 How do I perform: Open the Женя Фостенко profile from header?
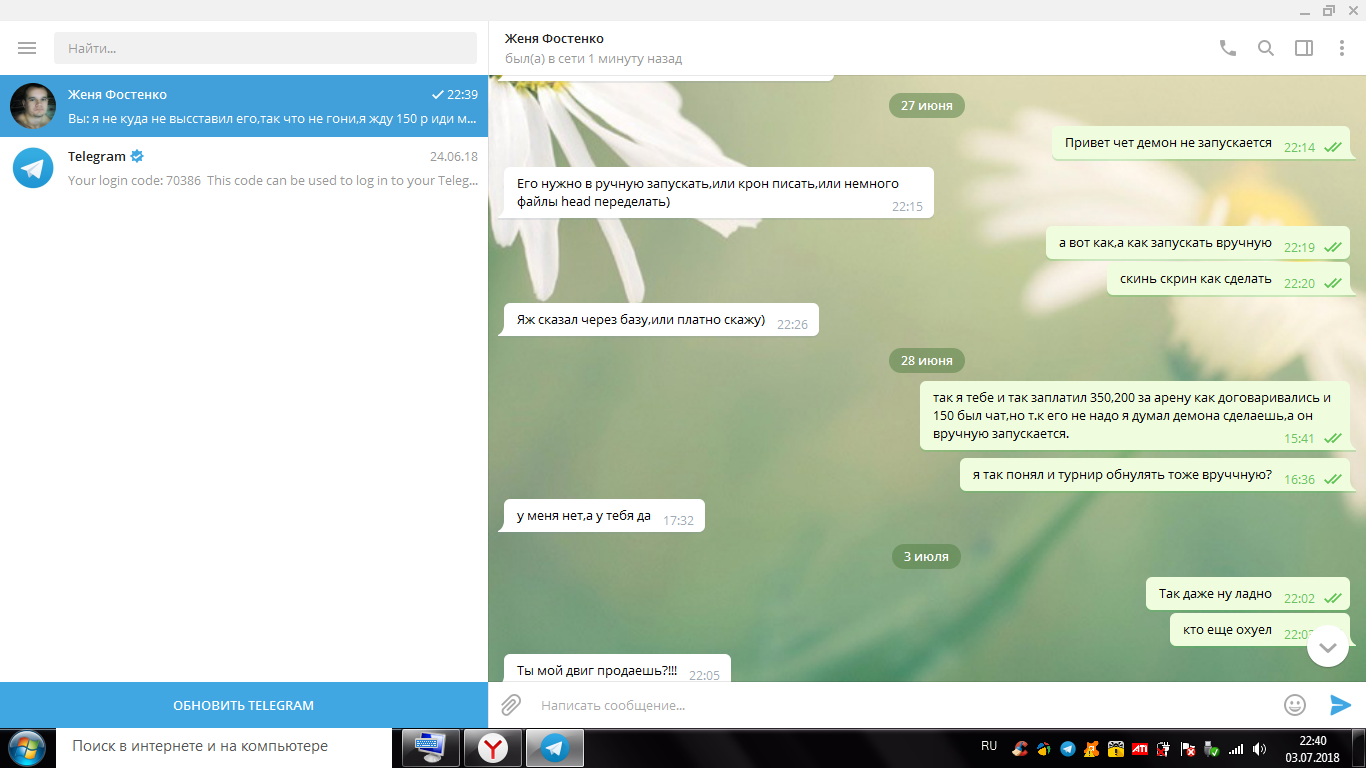click(555, 39)
